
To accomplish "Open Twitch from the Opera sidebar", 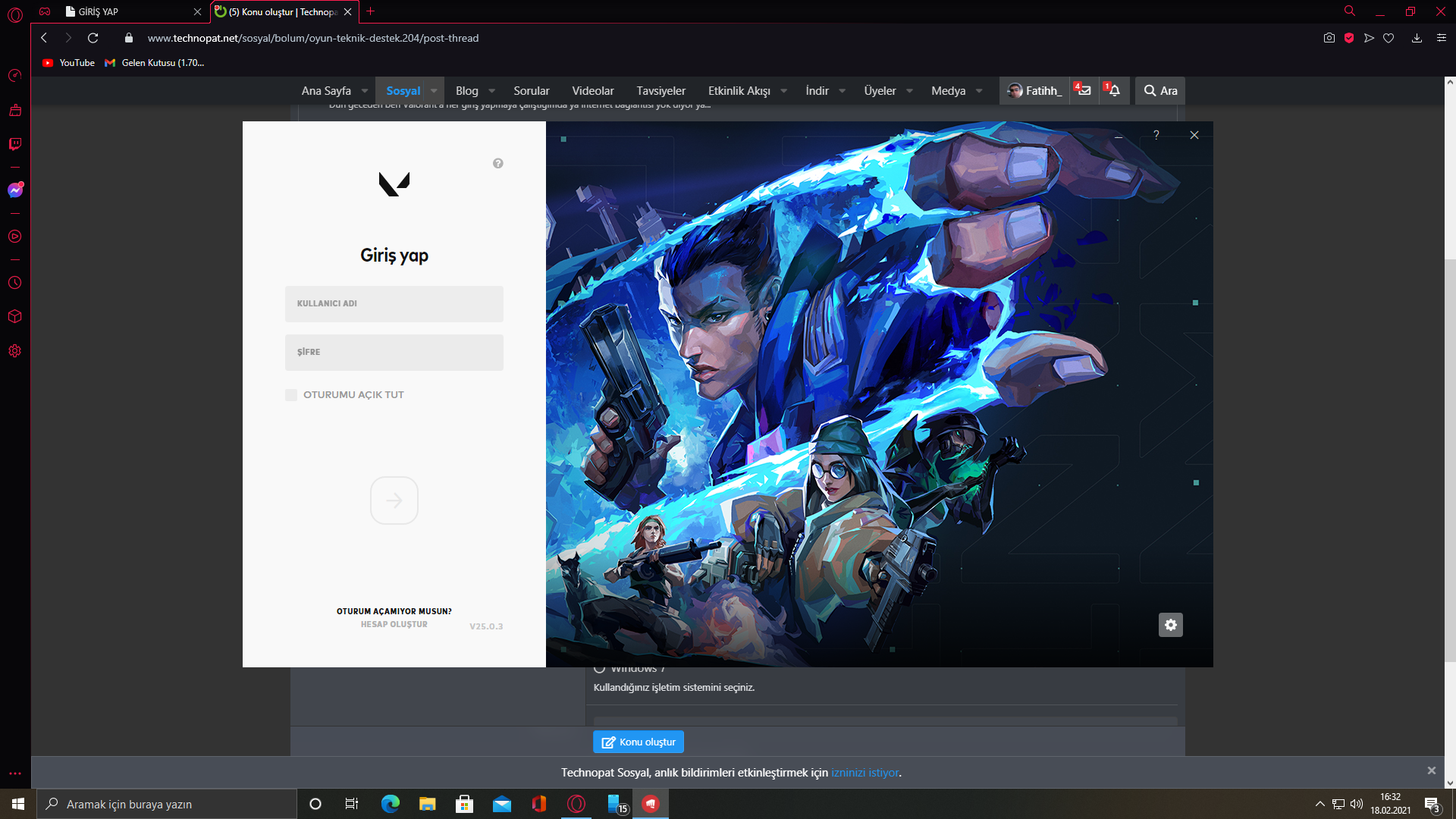I will pyautogui.click(x=14, y=144).
